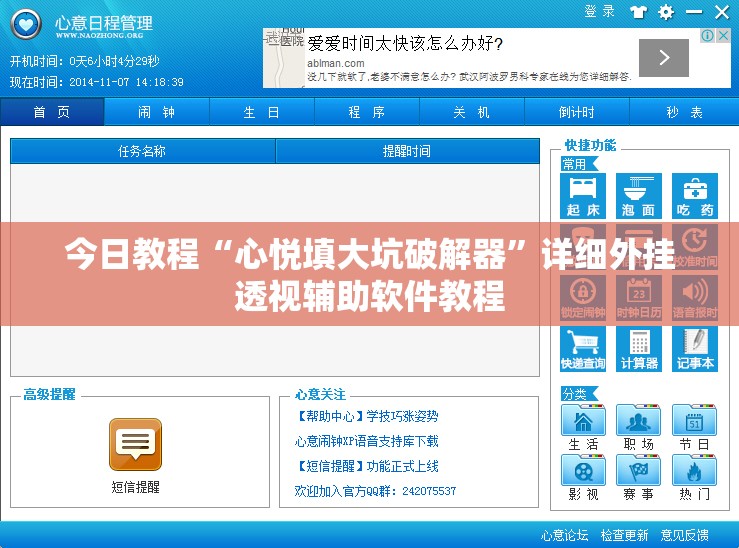
Task: Sort by 任务名称 column header
Action: (x=142, y=151)
